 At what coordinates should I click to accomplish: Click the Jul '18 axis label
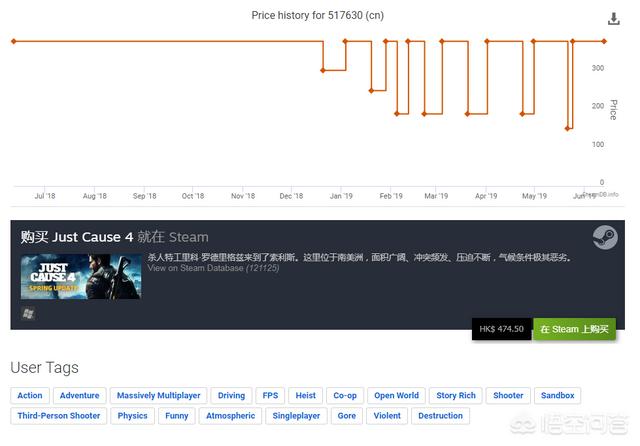[45, 196]
